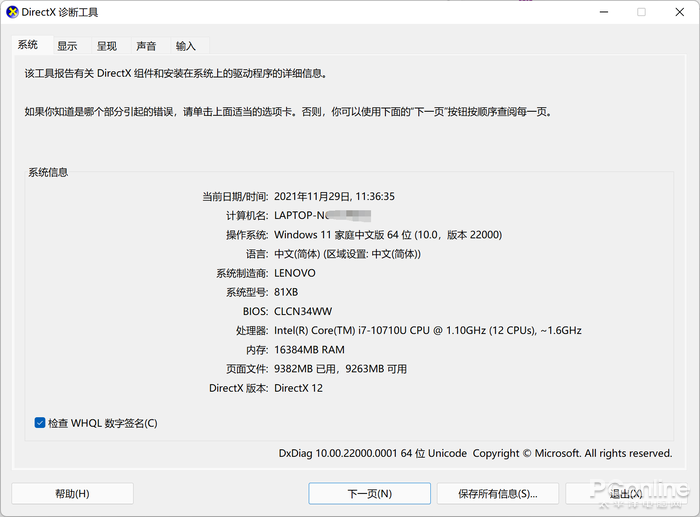Click the Intel Core i7-10710U 处理器 text

[x=427, y=330]
